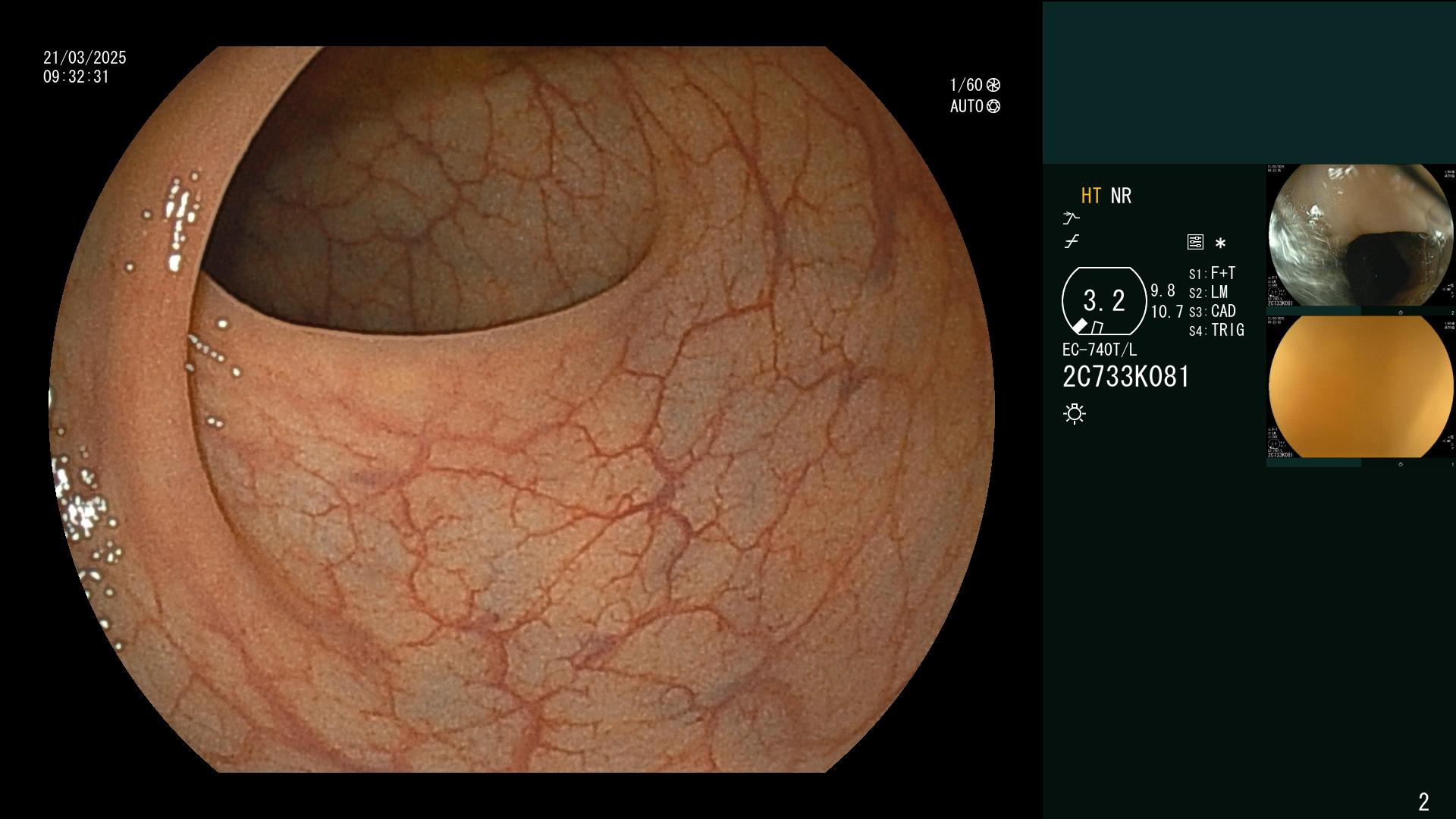Click the EC-740T/L scope model label
This screenshot has height=819, width=1456.
tap(1100, 350)
